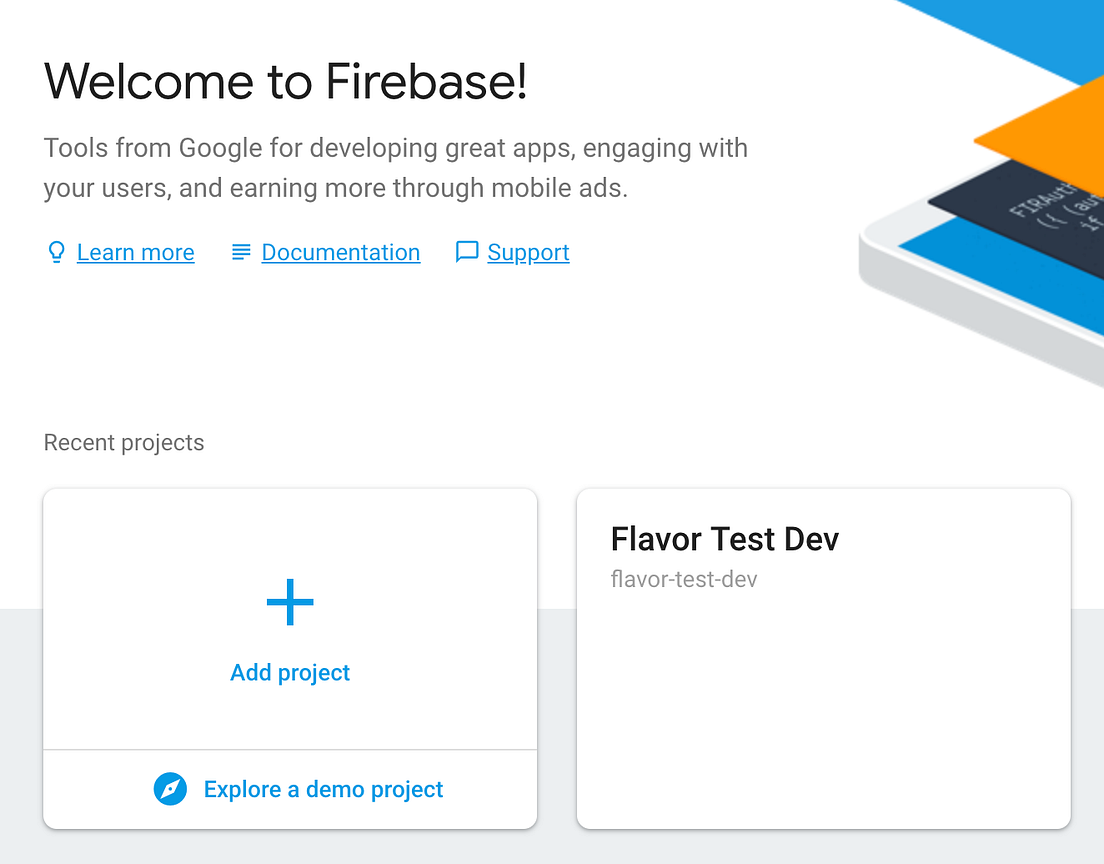The width and height of the screenshot is (1104, 864).
Task: Click the lightbulb icon beside Learn more
Action: [57, 252]
